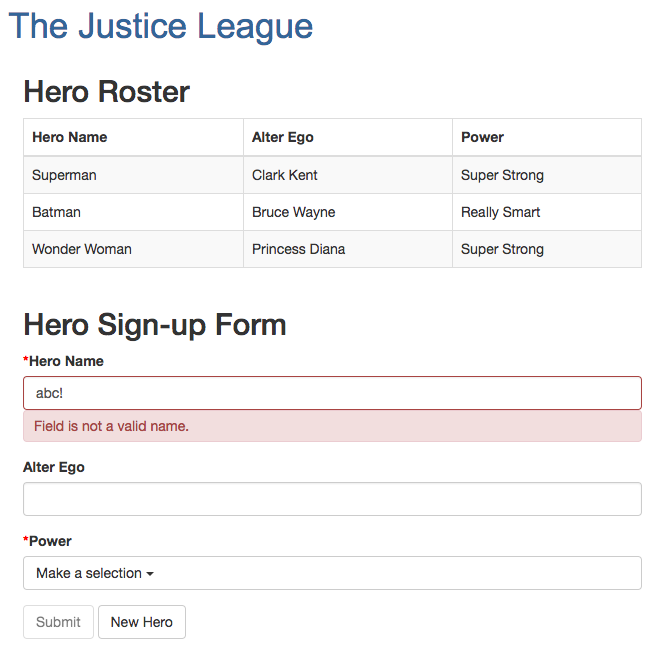Viewport: 655px width, 651px height.
Task: Click the 'Field is not a valid name' alert
Action: click(332, 426)
